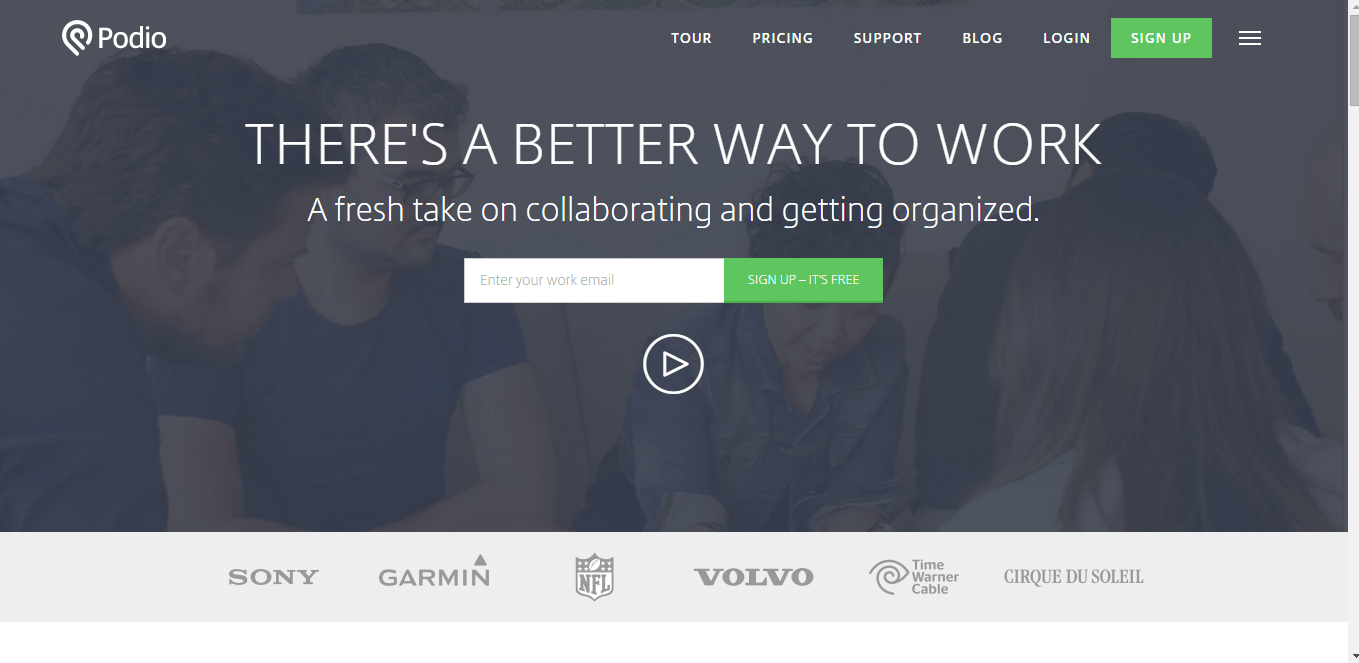
Task: Click Sign Up – It's Free button
Action: pyautogui.click(x=803, y=280)
